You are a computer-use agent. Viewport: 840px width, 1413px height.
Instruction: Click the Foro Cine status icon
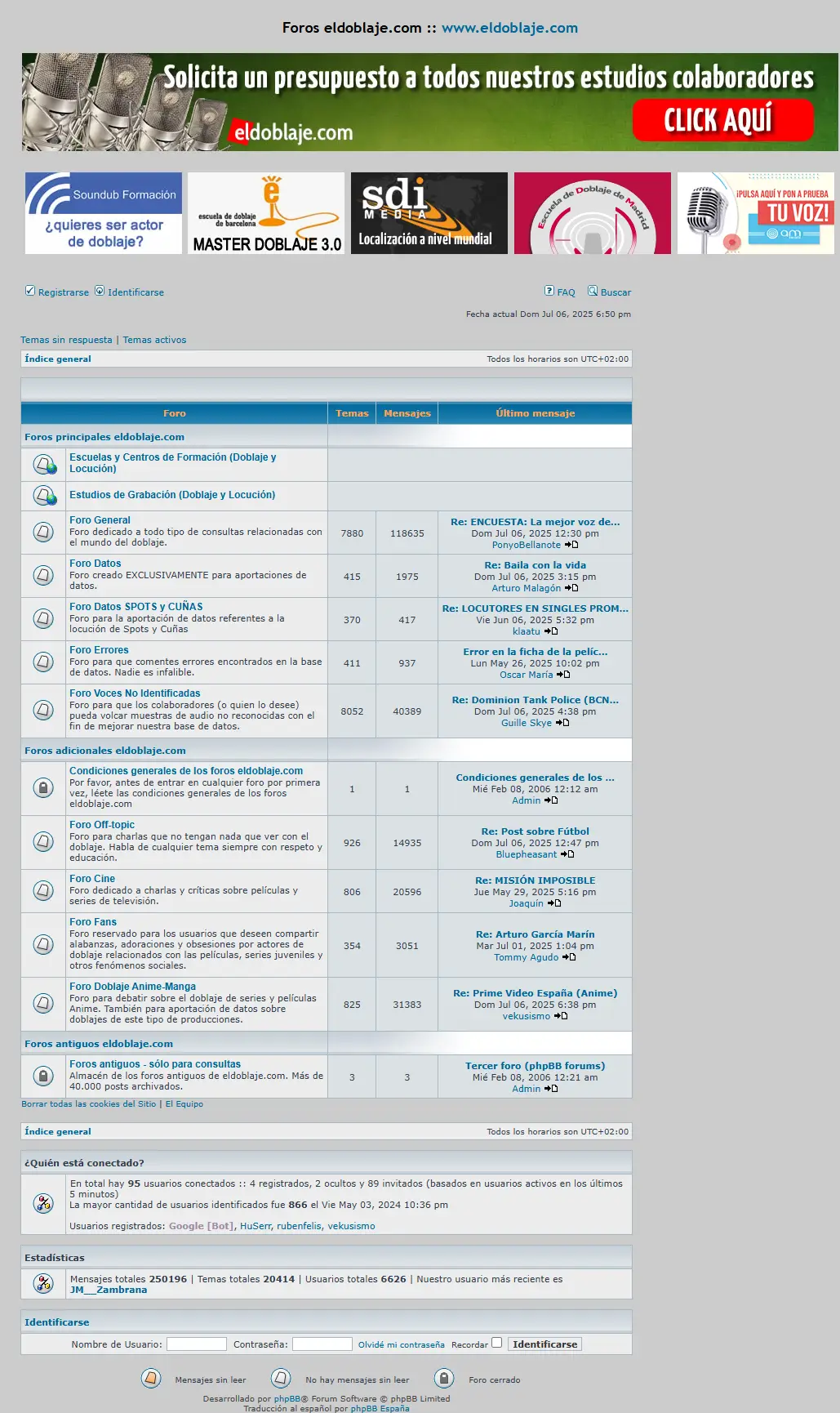tap(43, 890)
